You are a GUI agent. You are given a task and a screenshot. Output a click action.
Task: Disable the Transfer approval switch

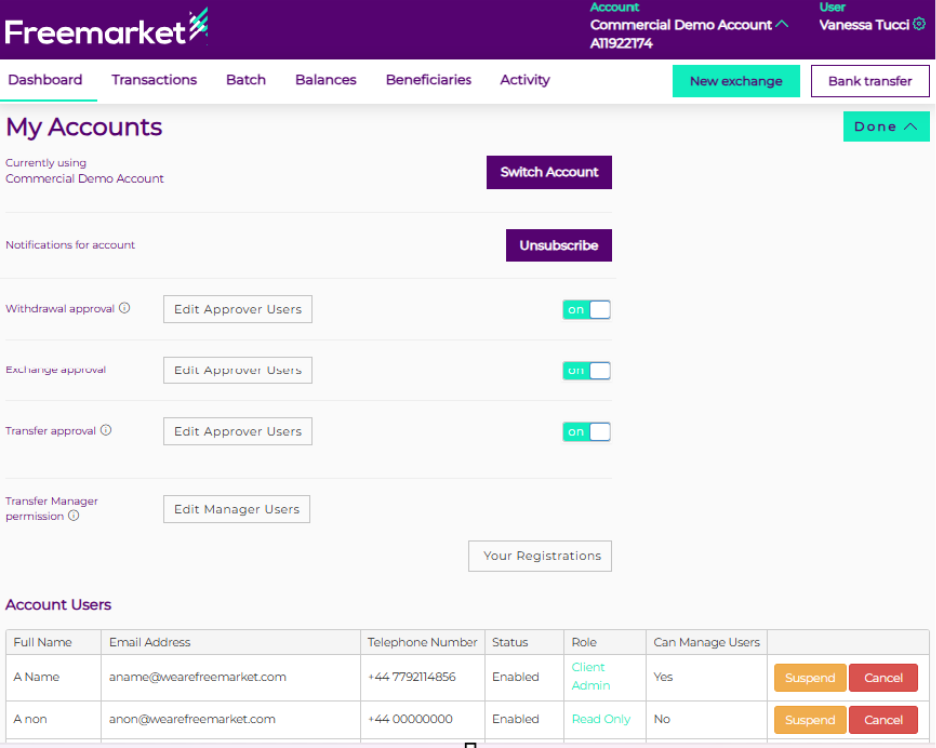pos(586,432)
